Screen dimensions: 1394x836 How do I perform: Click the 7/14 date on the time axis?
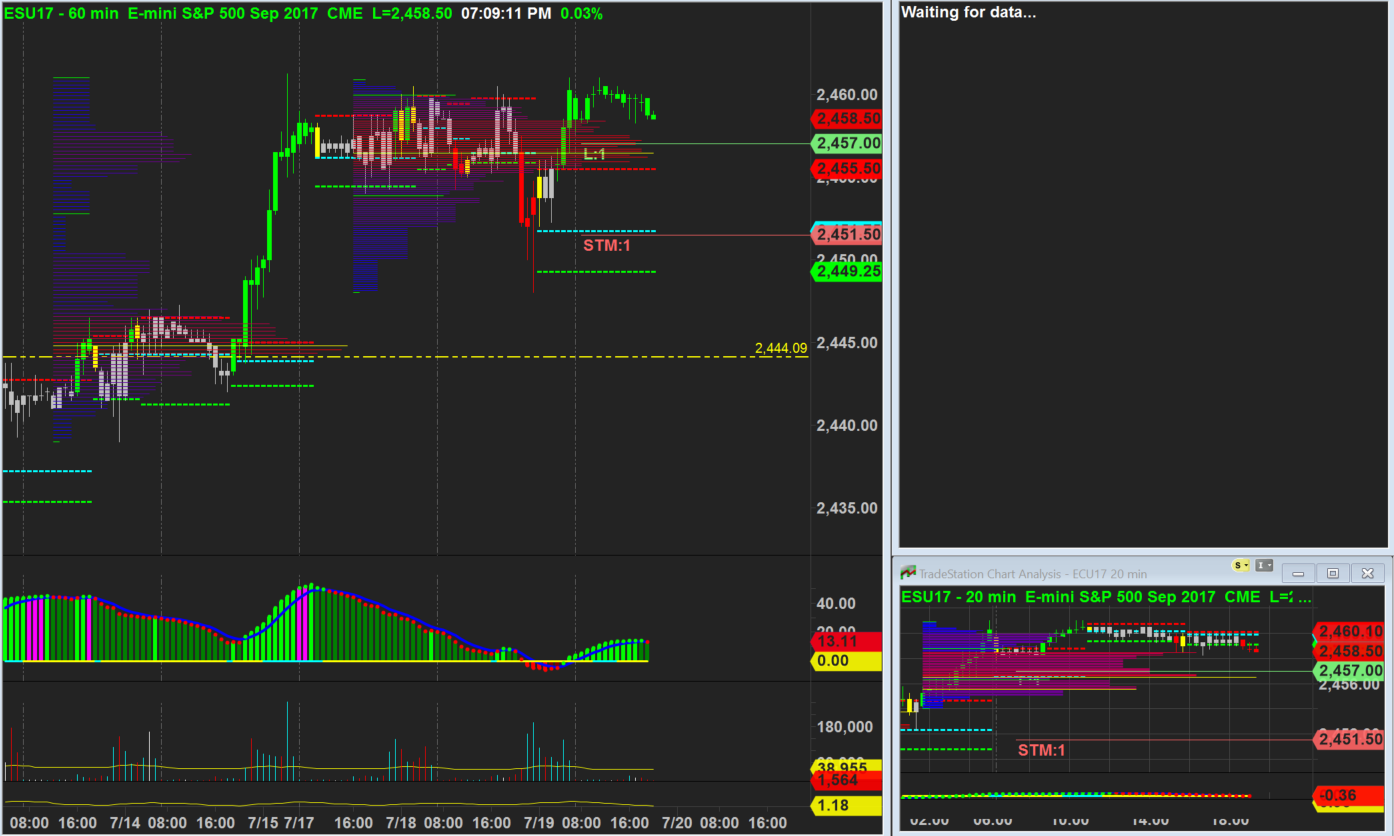click(x=125, y=823)
